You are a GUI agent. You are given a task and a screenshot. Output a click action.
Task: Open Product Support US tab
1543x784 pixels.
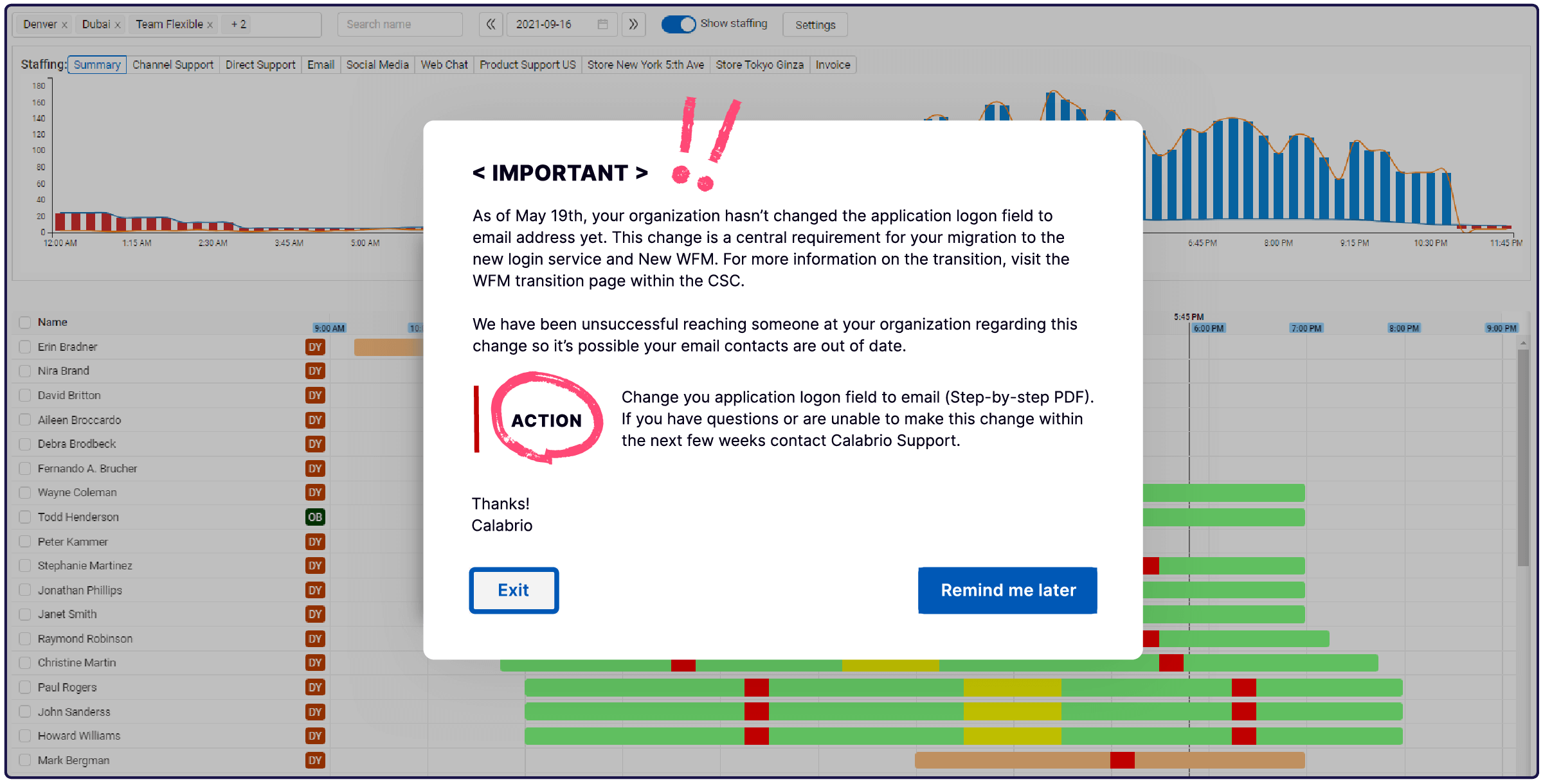coord(528,65)
